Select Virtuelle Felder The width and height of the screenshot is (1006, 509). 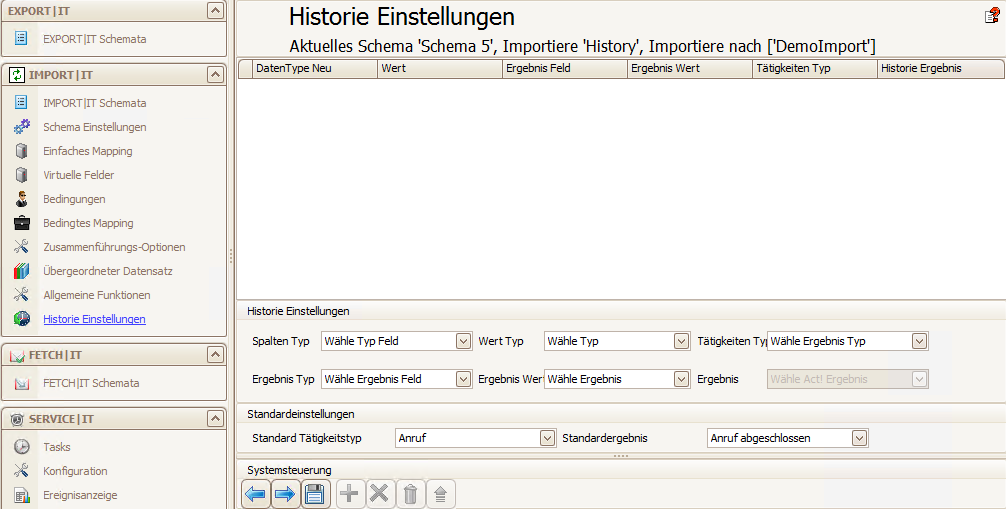(78, 175)
